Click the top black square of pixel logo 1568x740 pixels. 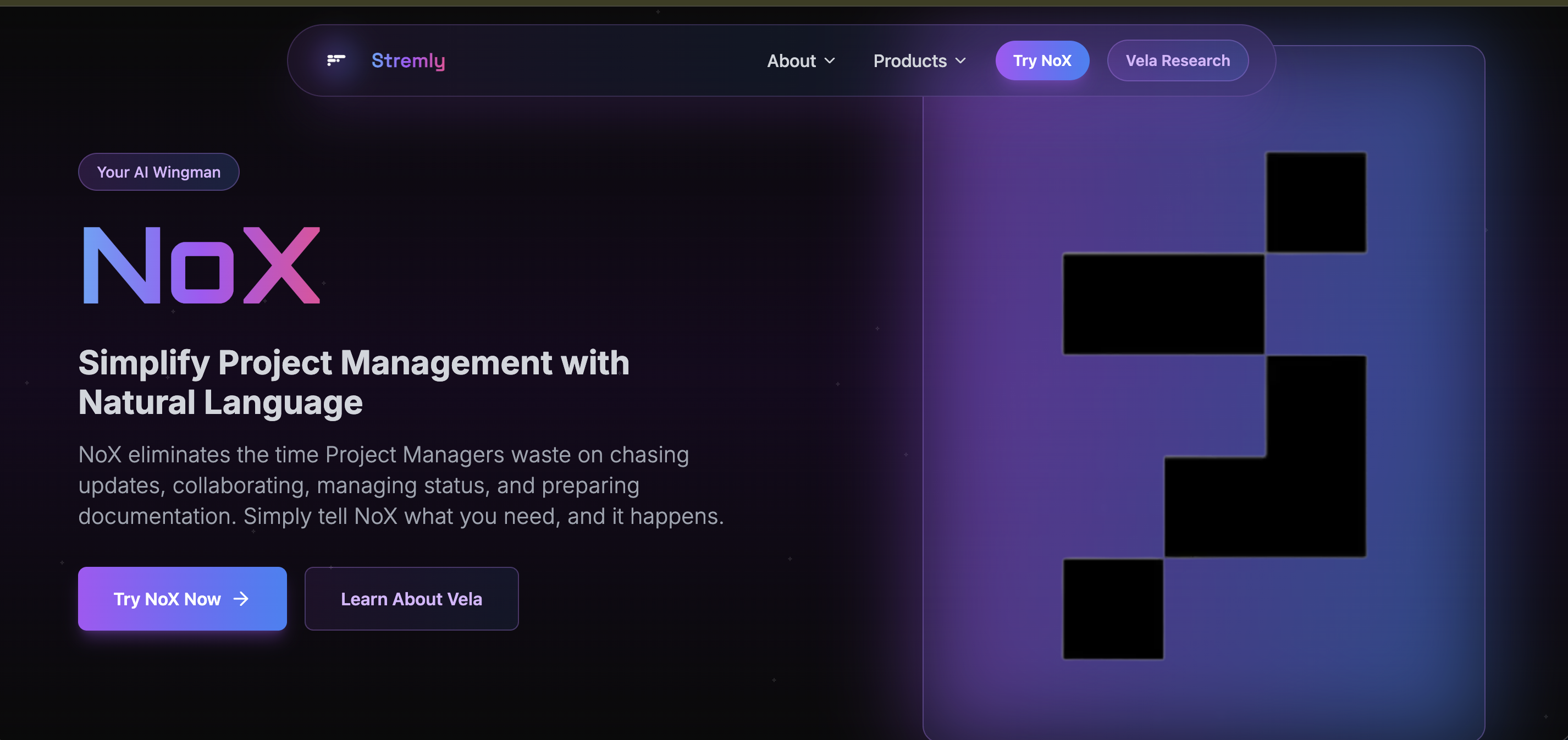1316,202
